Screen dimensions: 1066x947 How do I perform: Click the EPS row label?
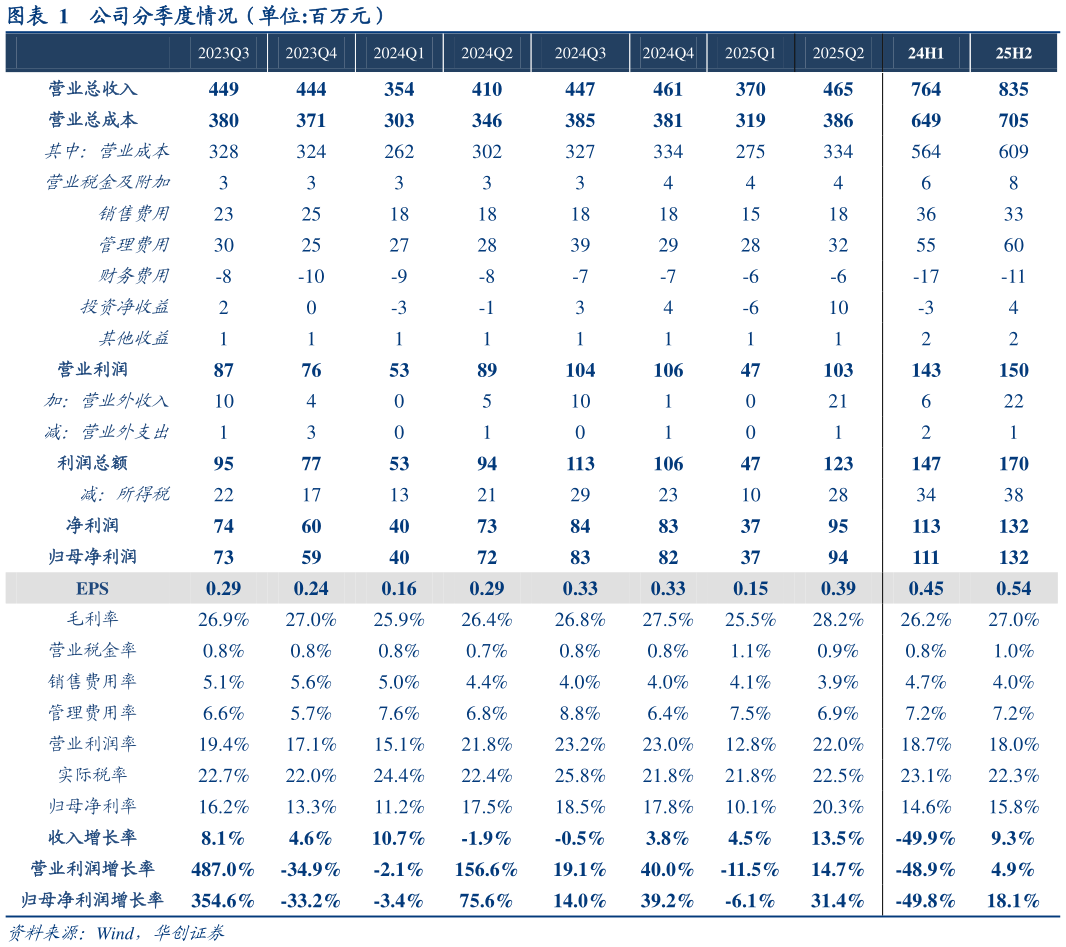pyautogui.click(x=93, y=588)
